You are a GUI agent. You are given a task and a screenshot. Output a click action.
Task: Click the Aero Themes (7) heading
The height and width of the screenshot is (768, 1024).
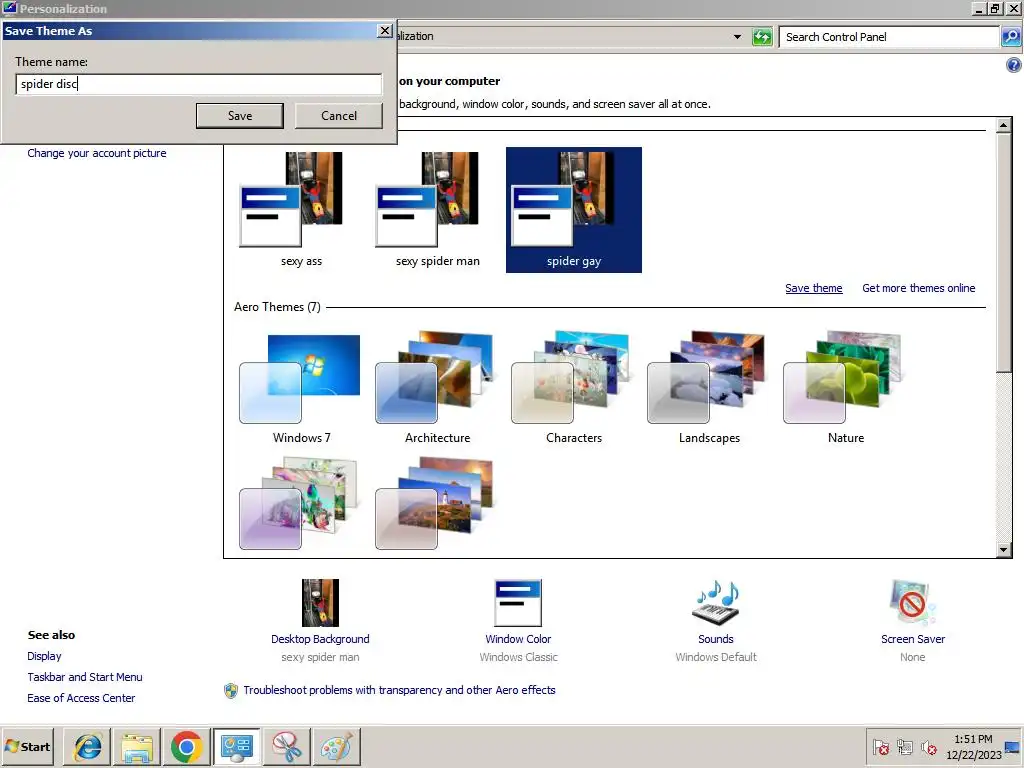pos(277,307)
